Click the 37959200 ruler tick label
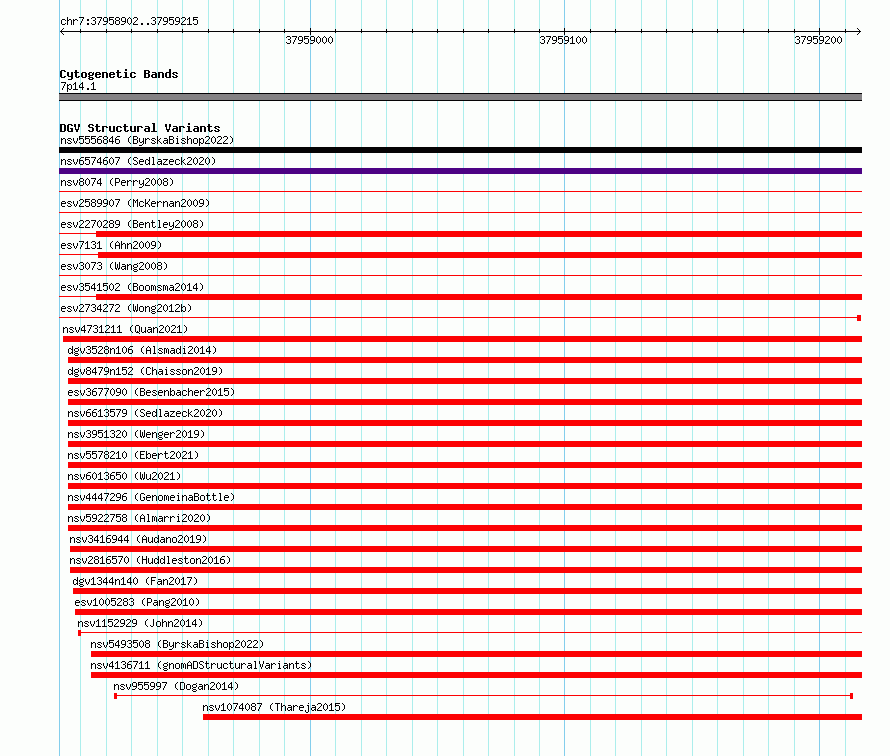 [x=818, y=40]
